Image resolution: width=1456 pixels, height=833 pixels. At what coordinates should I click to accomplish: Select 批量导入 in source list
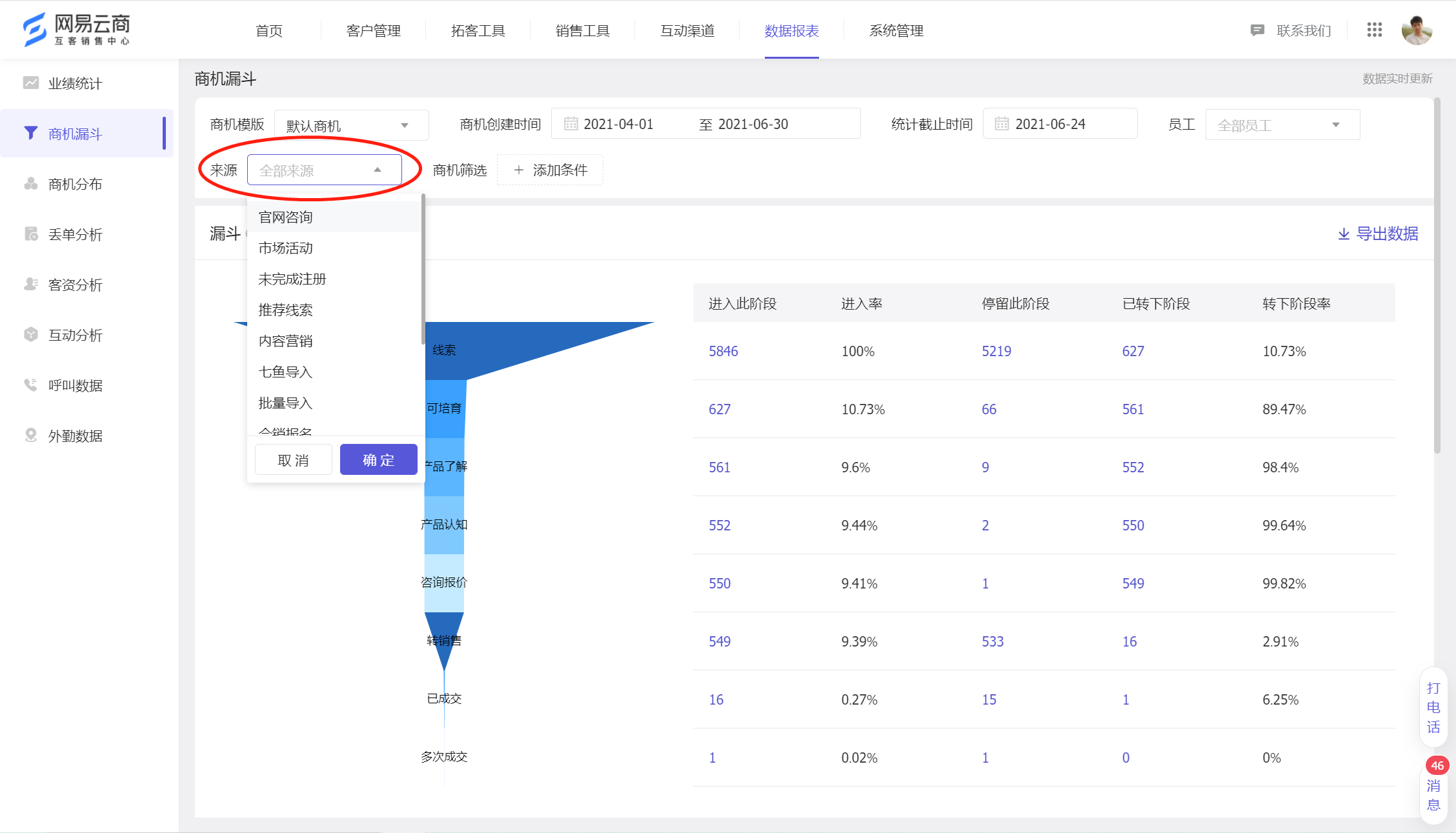[x=334, y=403]
